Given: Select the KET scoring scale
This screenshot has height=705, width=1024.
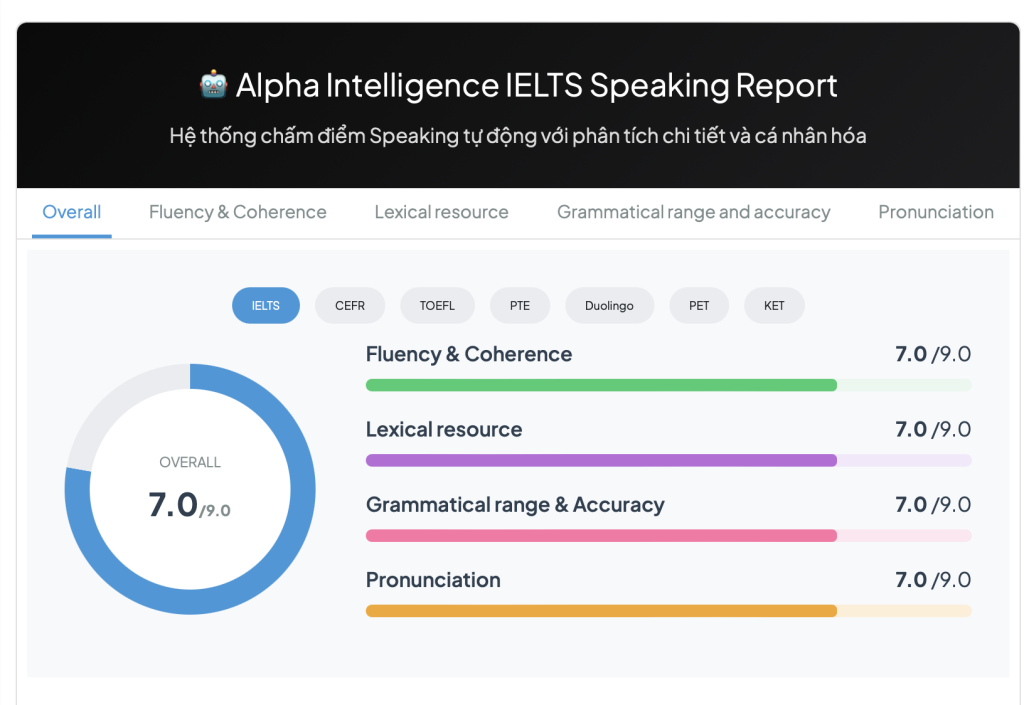Looking at the screenshot, I should [774, 305].
